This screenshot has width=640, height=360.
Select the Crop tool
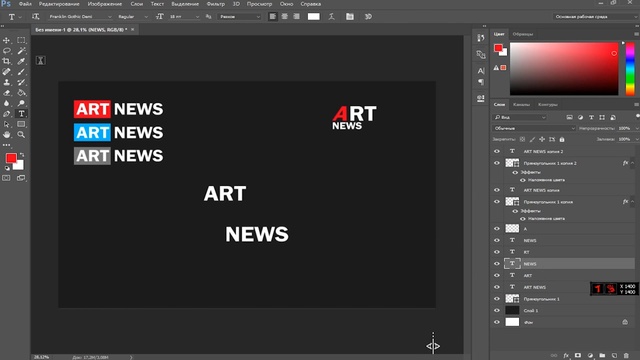coord(7,61)
